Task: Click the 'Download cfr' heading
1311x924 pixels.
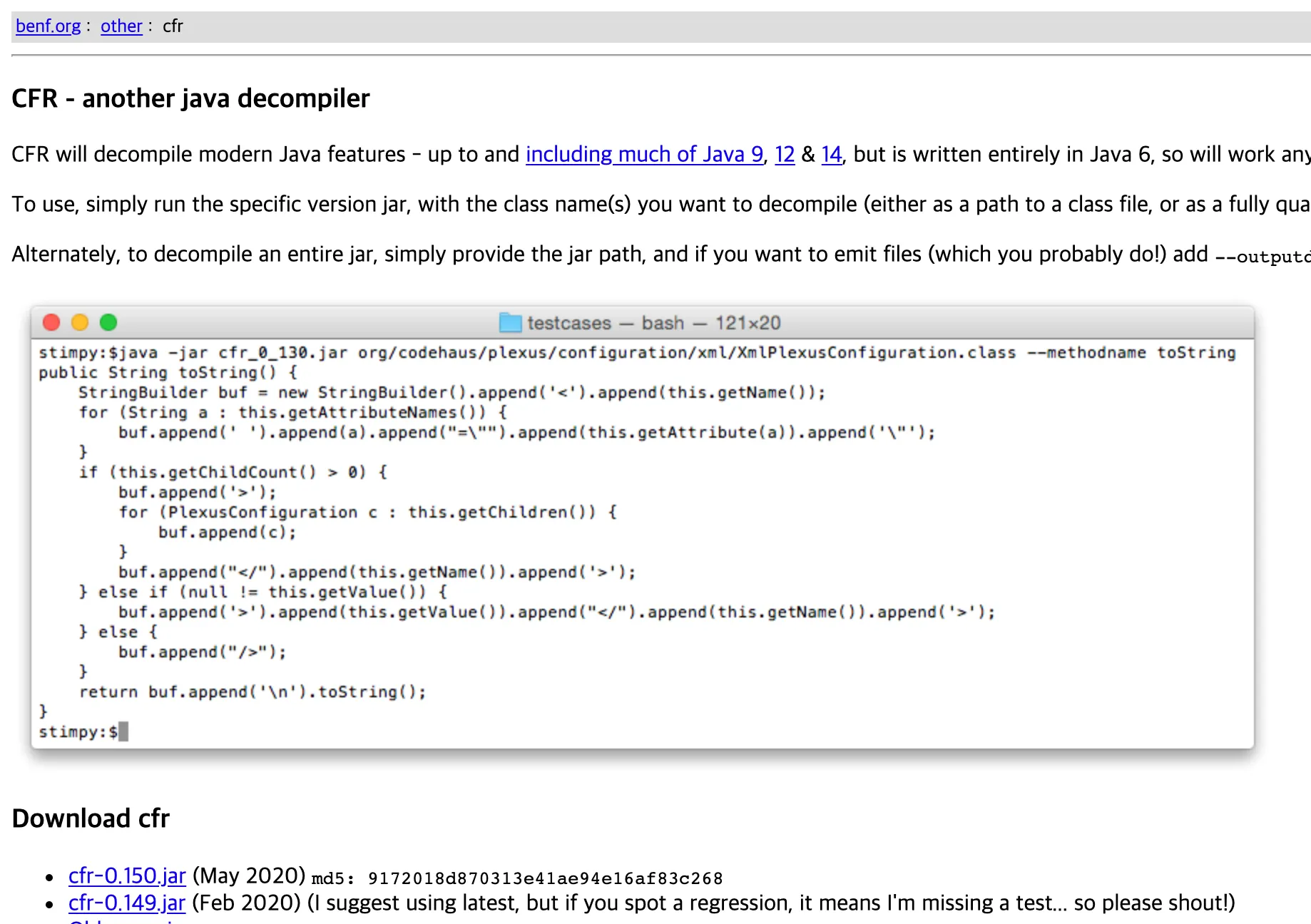Action: click(91, 818)
